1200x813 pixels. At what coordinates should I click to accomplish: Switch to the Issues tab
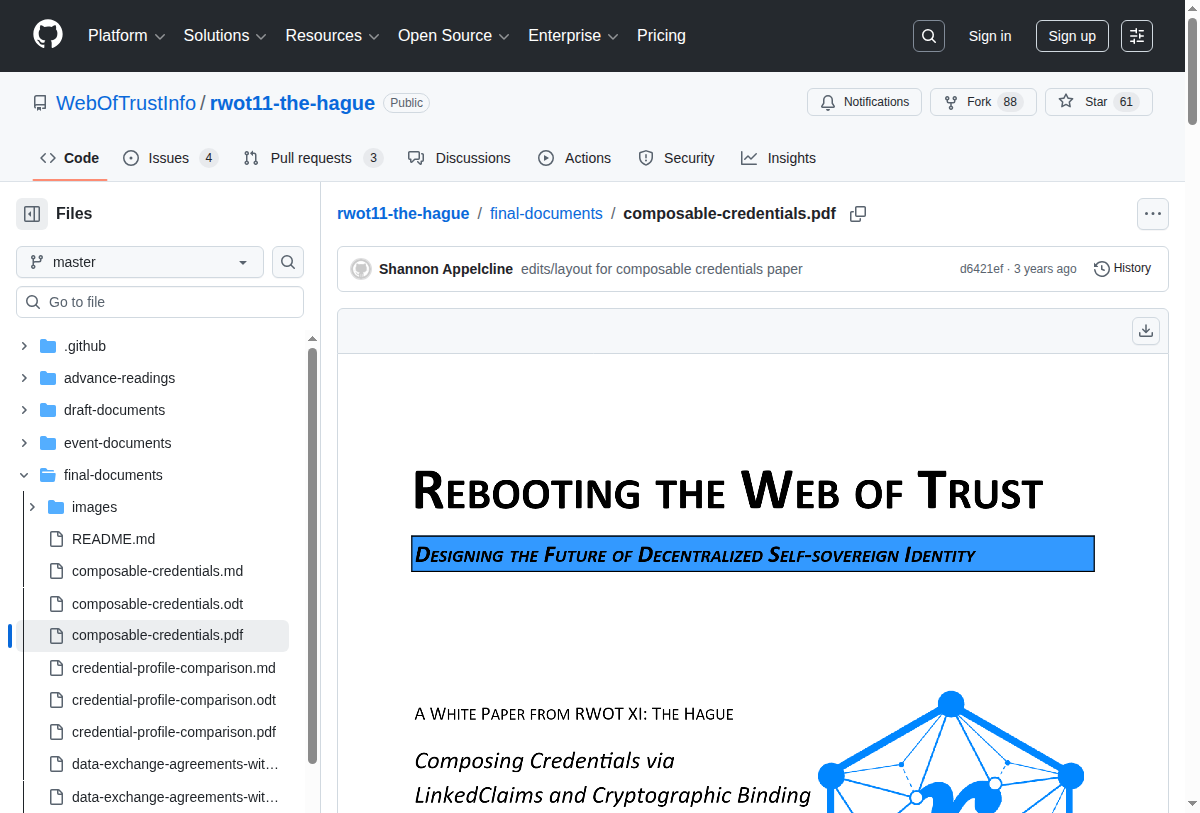click(x=169, y=158)
